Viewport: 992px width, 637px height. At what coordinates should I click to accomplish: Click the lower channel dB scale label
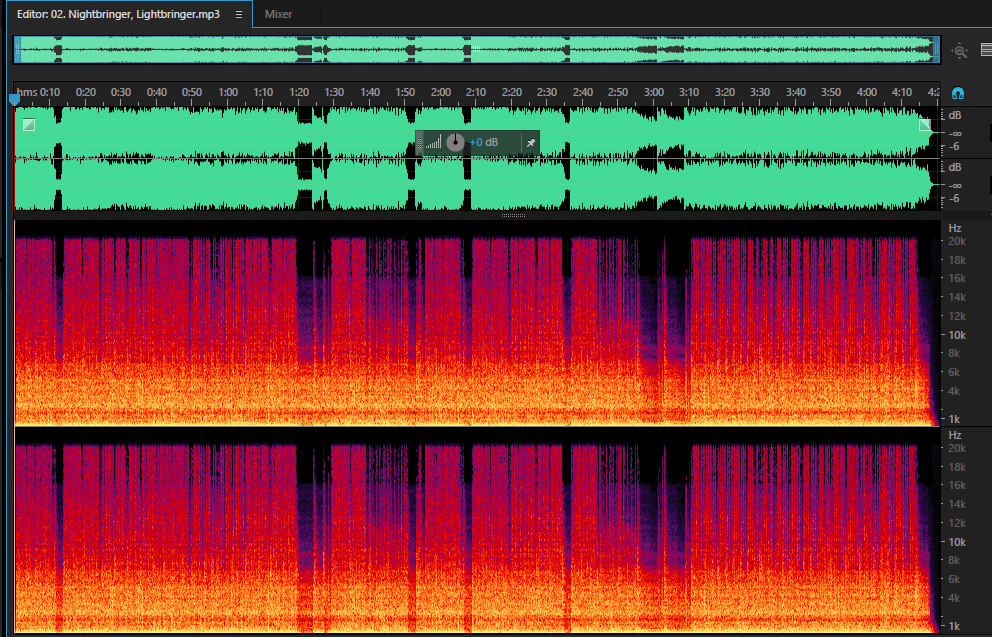955,167
